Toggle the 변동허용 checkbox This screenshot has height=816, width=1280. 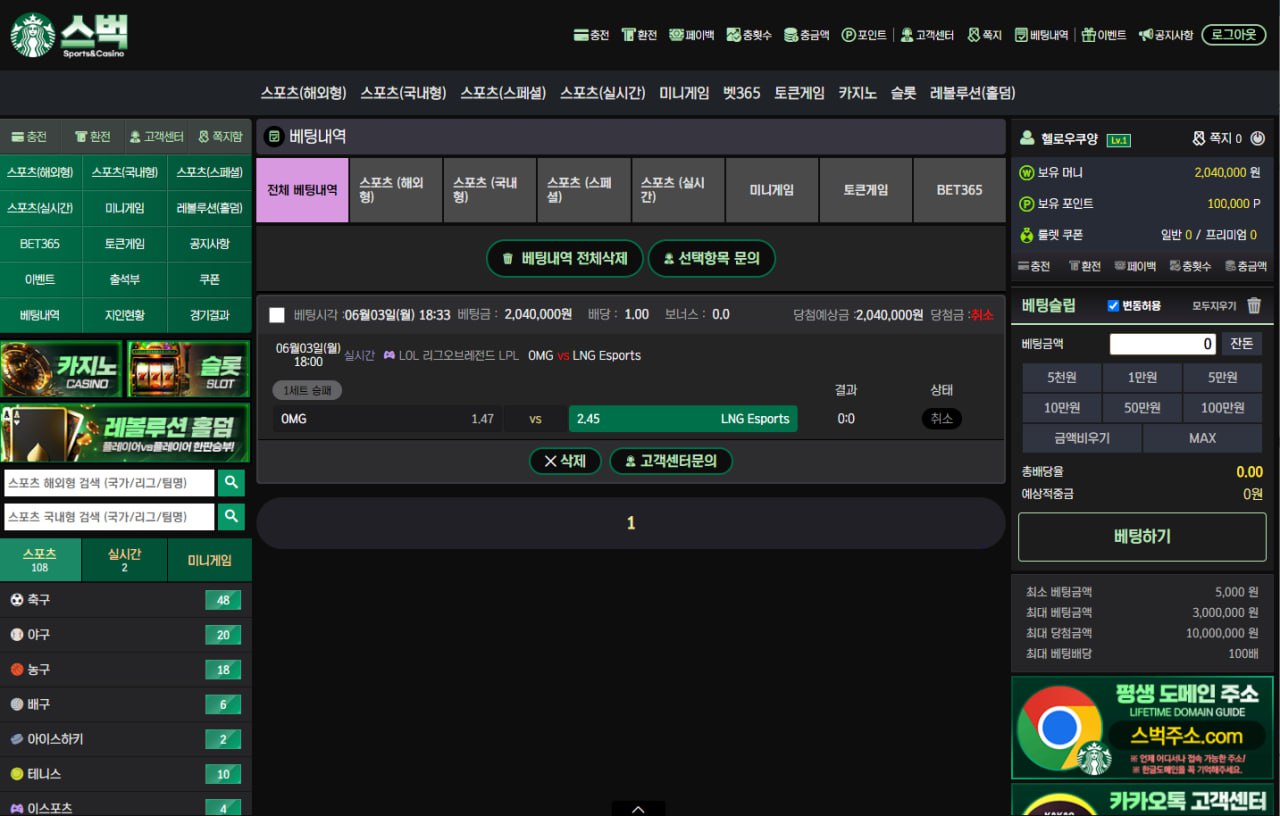[1113, 306]
